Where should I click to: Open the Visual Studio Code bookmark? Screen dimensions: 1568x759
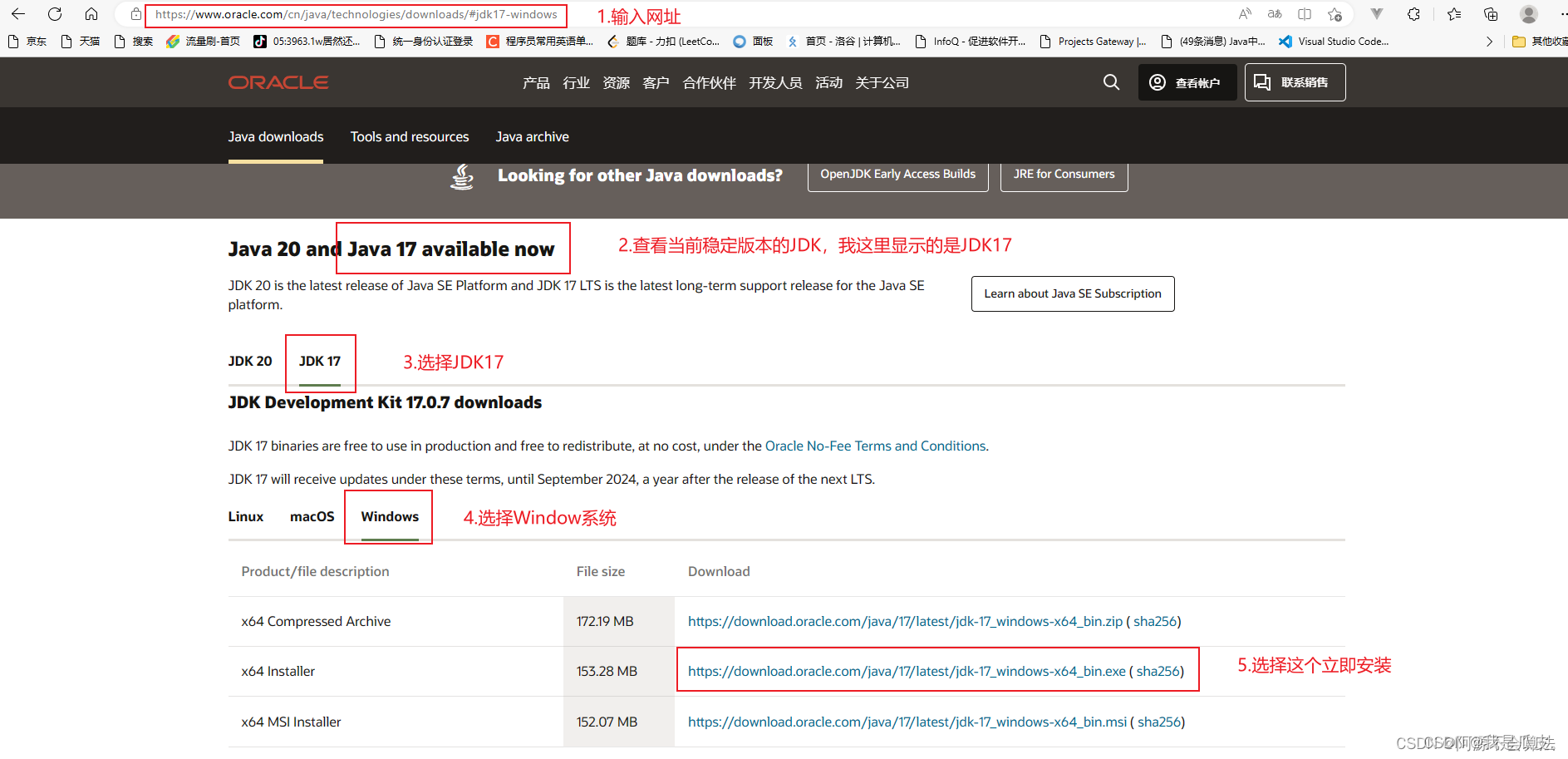pos(1335,42)
